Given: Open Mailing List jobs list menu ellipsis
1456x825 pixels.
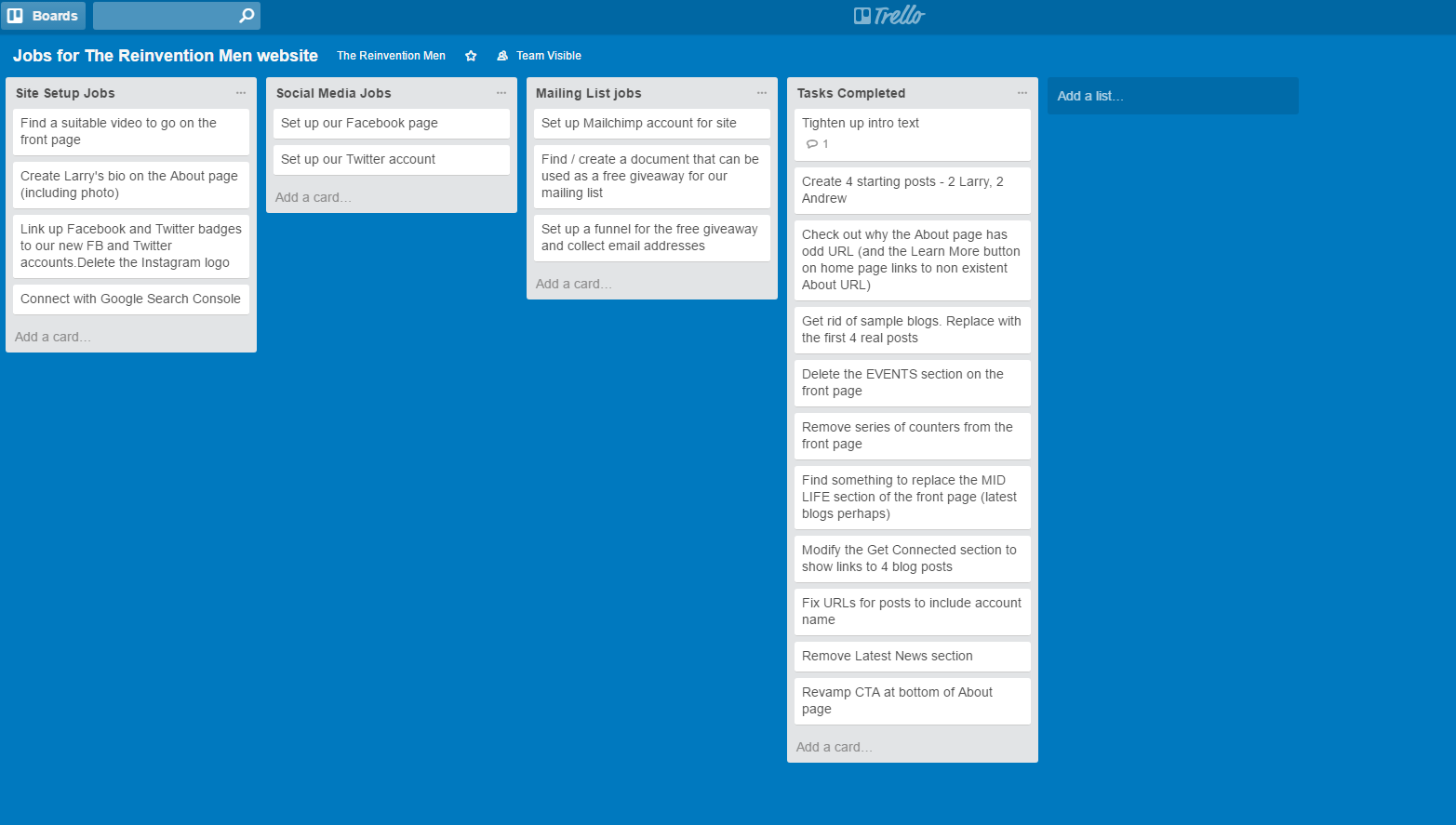Looking at the screenshot, I should [x=762, y=93].
